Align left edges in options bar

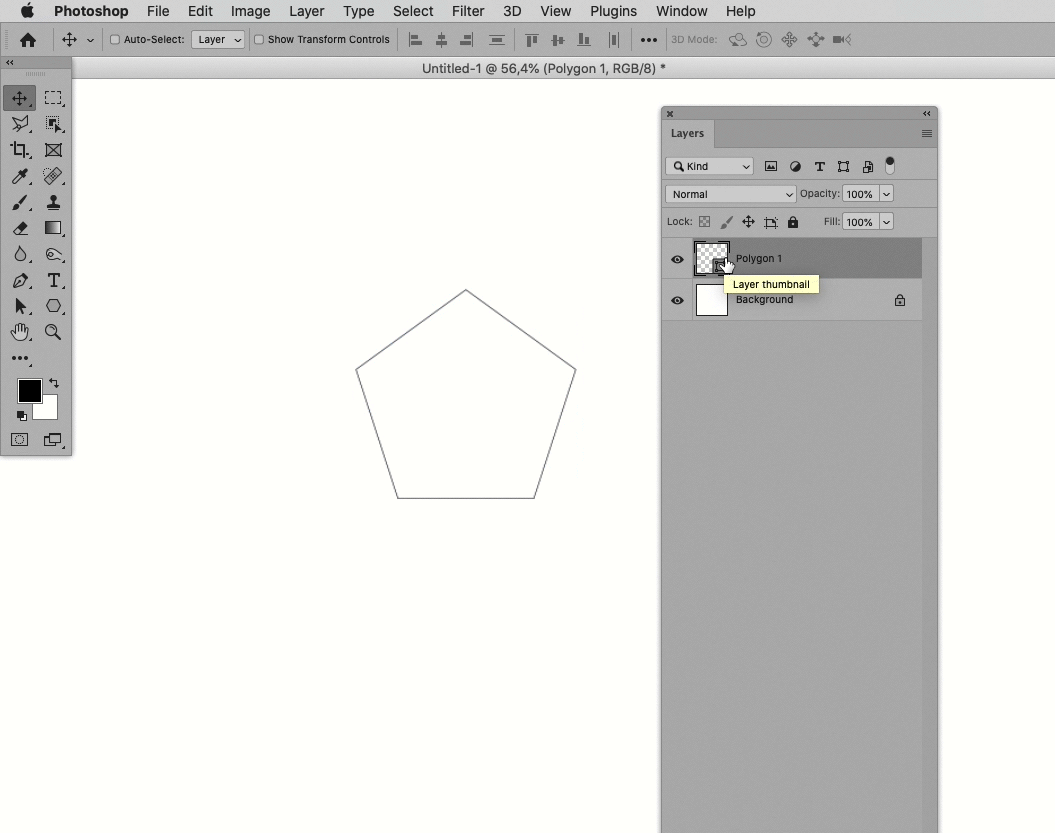click(x=415, y=40)
